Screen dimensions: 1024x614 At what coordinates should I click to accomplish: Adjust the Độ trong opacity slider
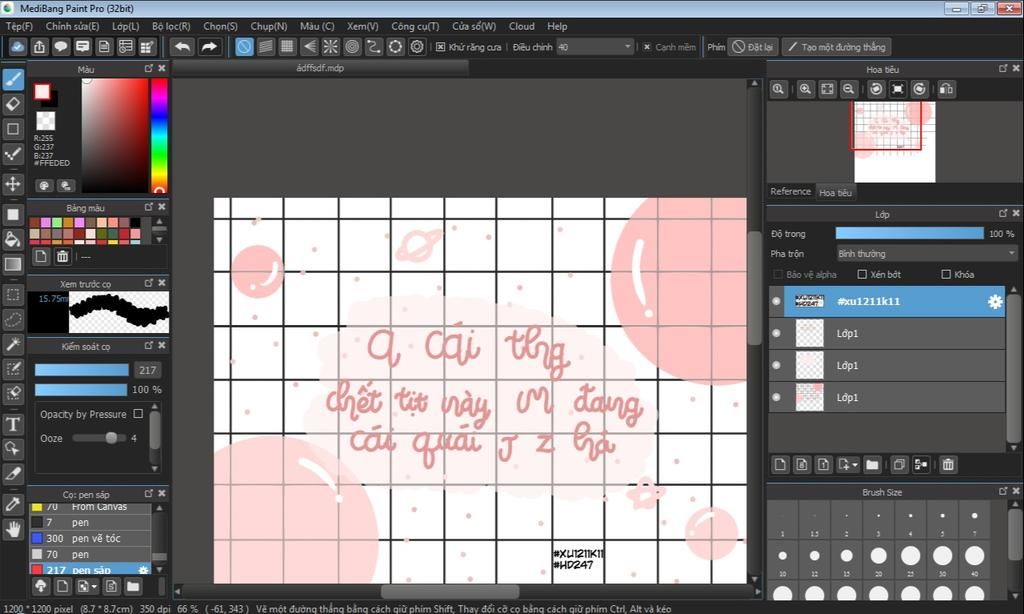click(x=910, y=233)
